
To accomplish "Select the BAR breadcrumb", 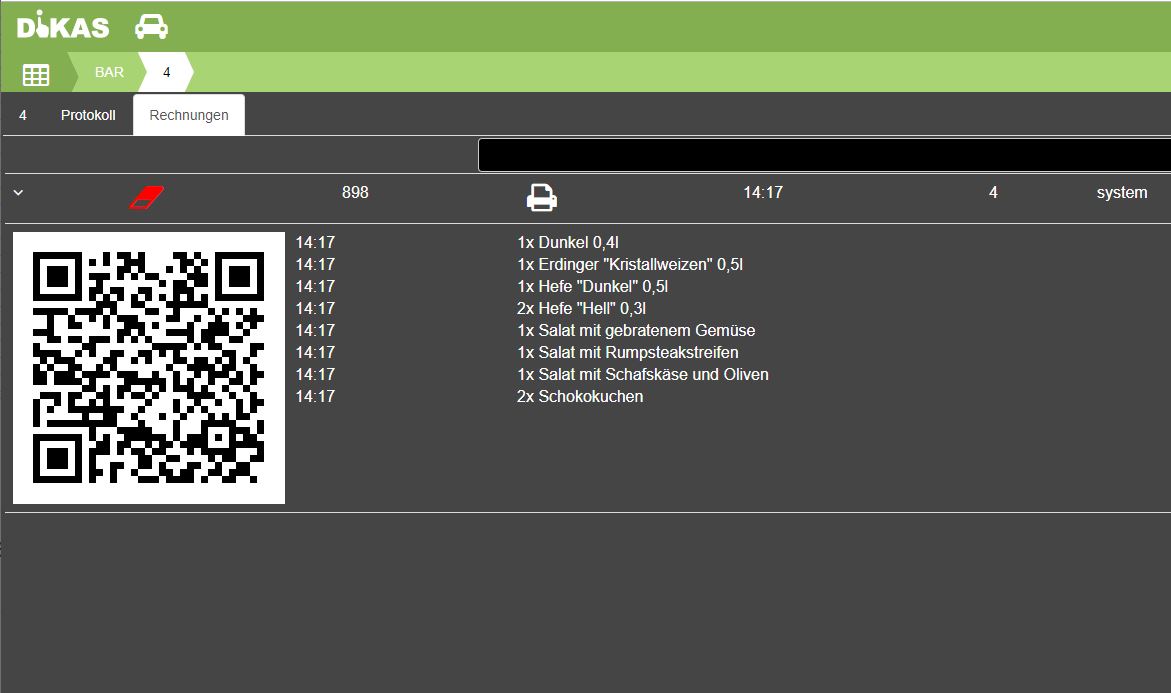I will coord(109,72).
